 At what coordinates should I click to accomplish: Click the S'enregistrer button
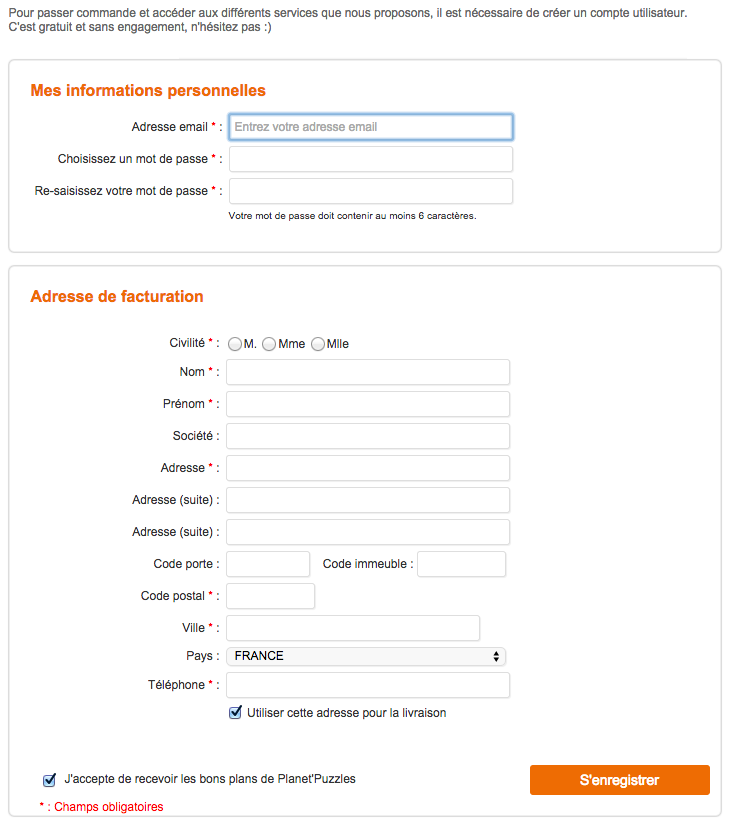click(x=619, y=780)
